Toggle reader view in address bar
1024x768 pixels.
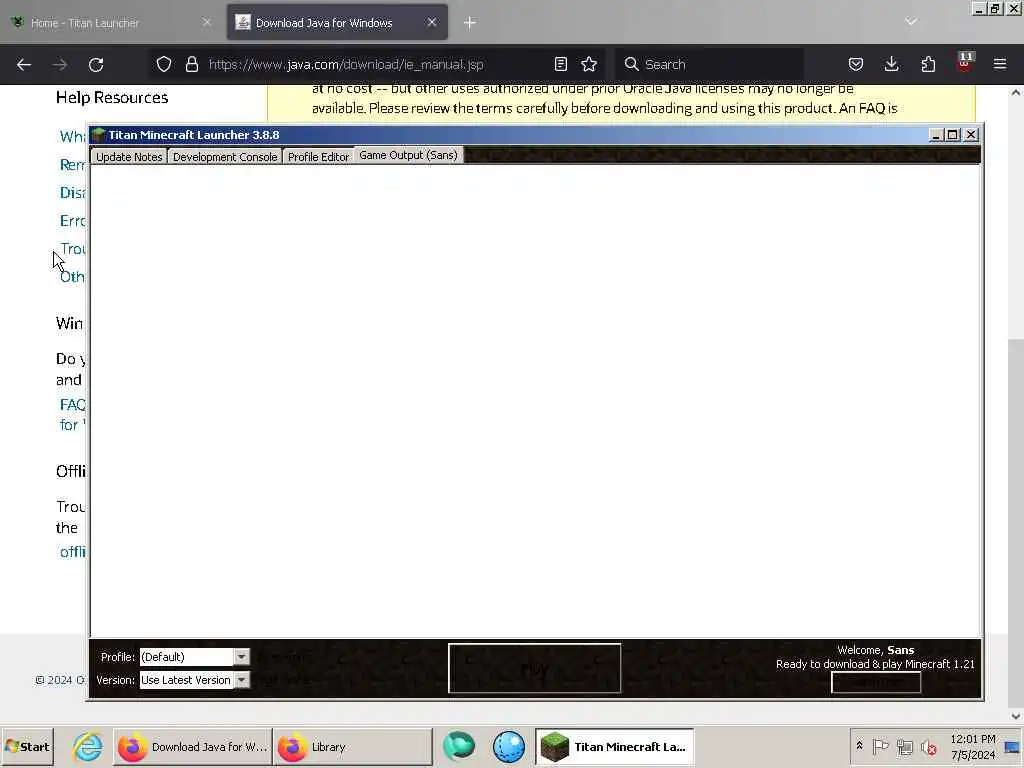(x=560, y=64)
